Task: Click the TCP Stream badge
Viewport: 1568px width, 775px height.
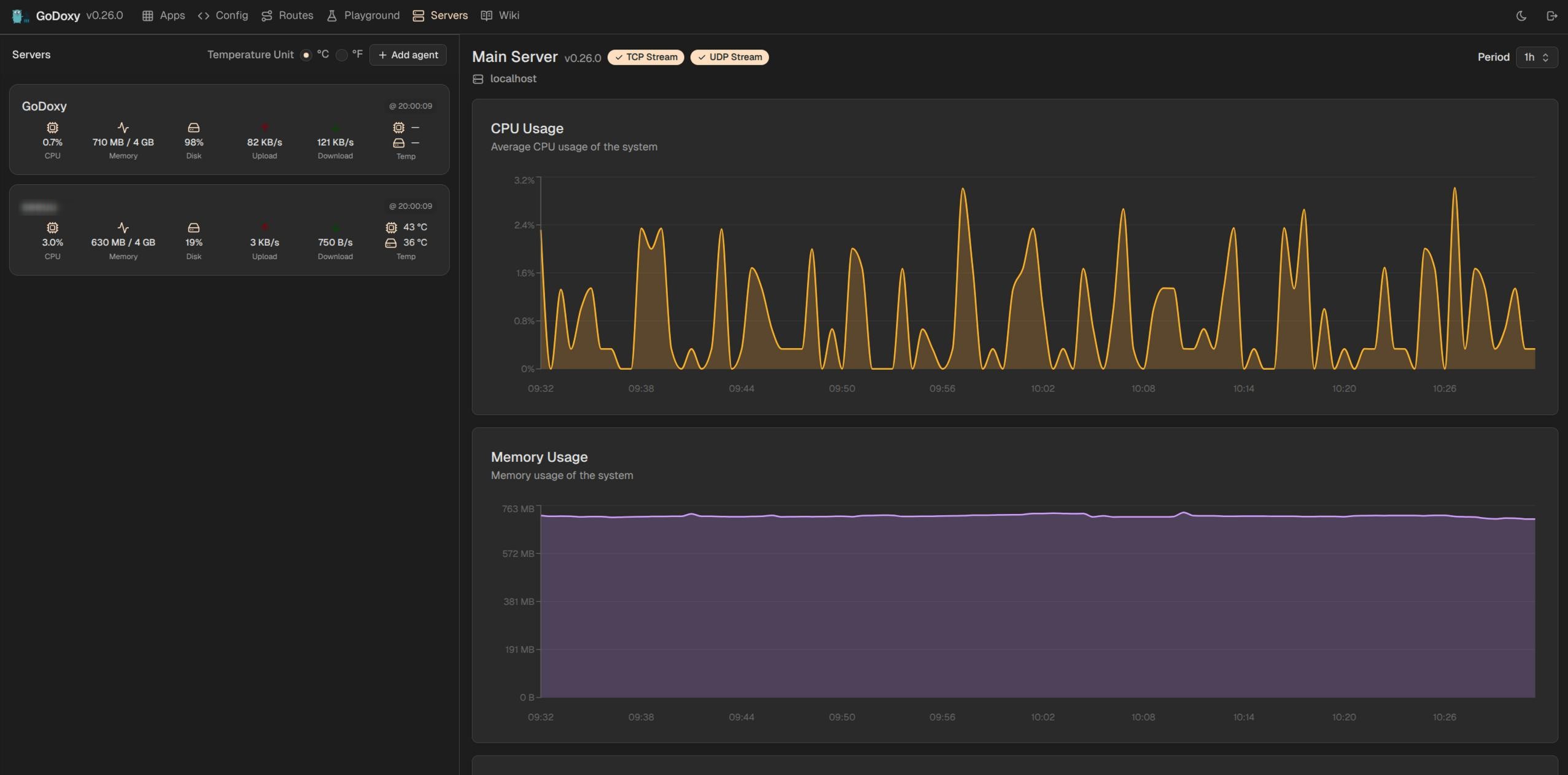Action: click(645, 57)
